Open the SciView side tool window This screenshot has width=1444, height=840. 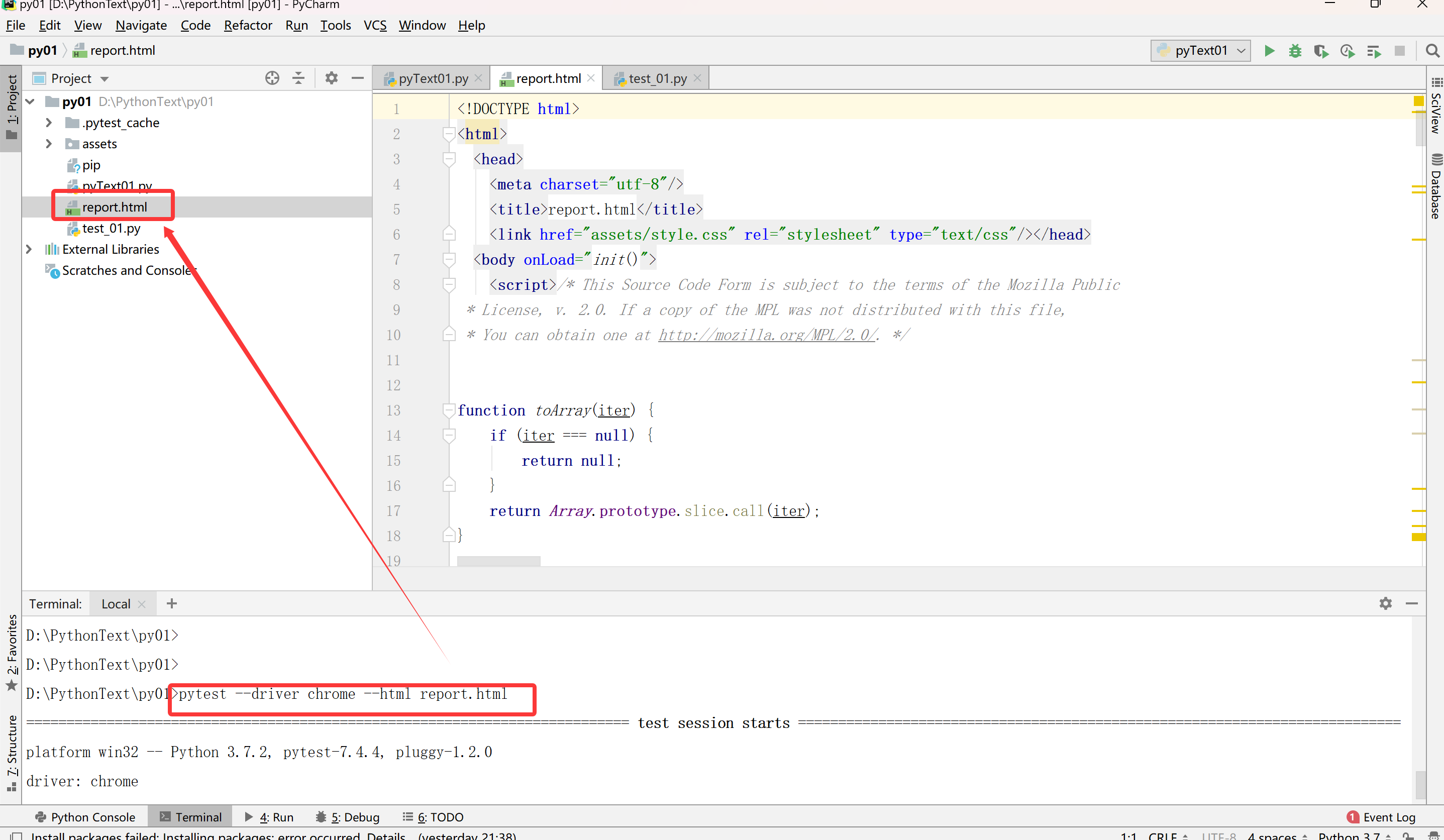(x=1435, y=106)
